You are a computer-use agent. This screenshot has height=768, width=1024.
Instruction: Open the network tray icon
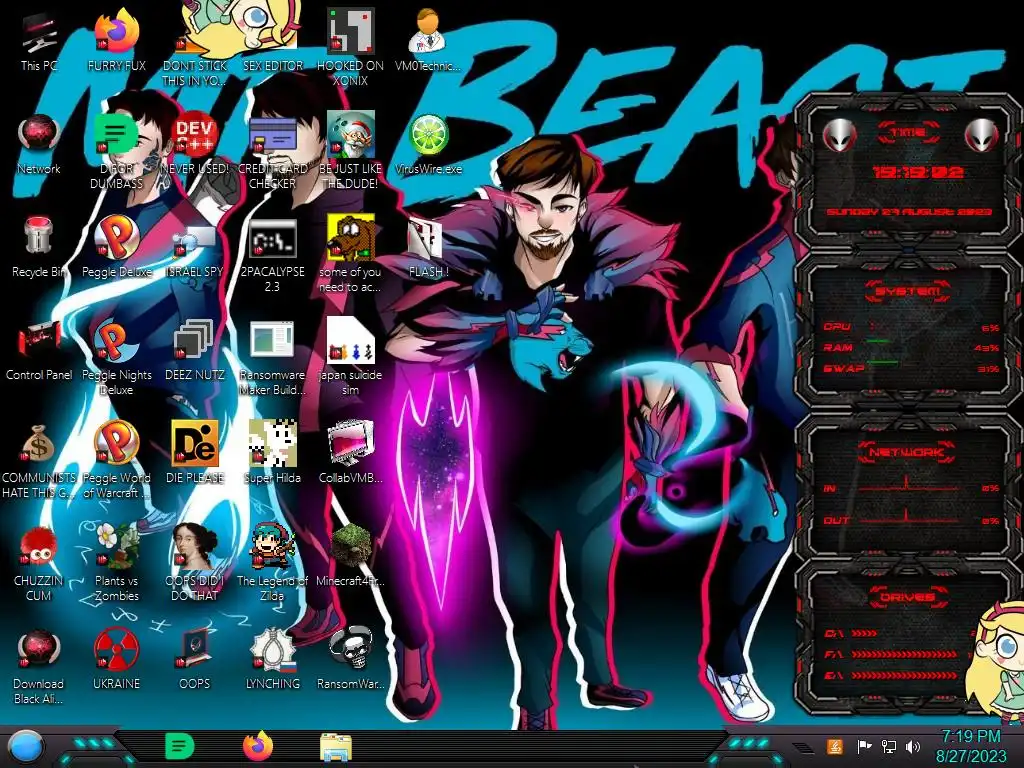click(888, 746)
